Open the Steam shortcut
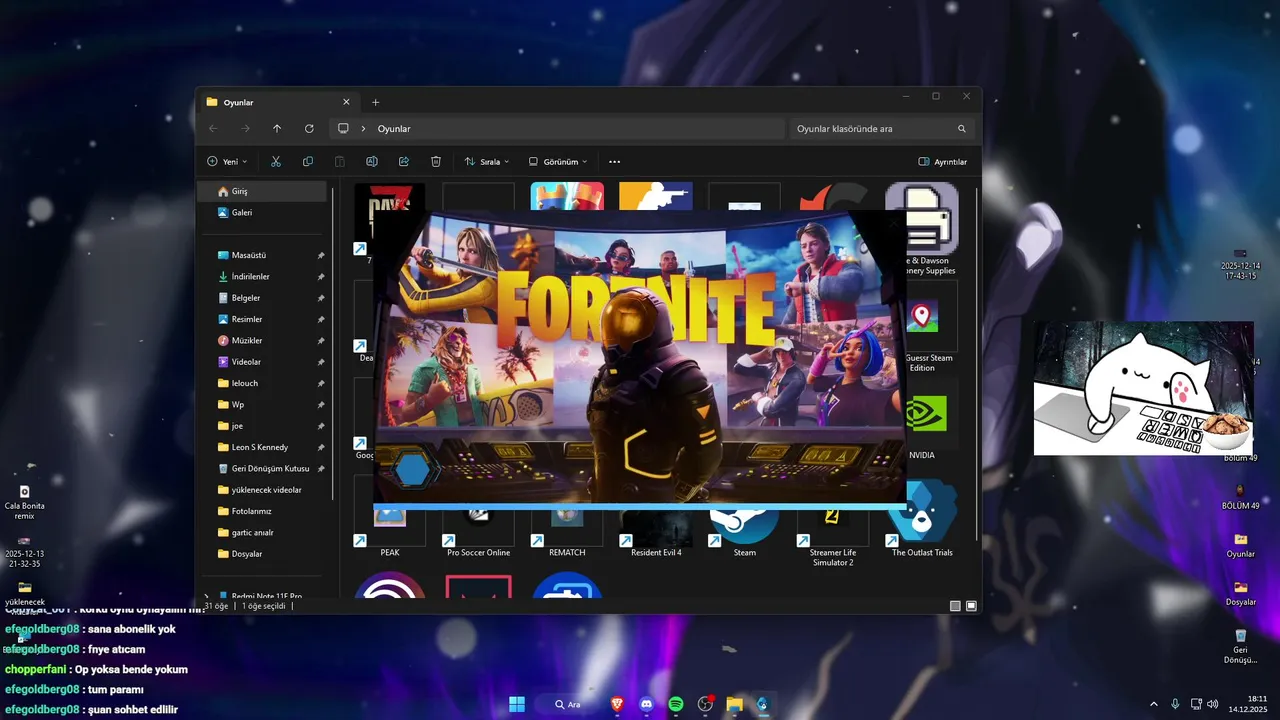1280x720 pixels. click(745, 530)
